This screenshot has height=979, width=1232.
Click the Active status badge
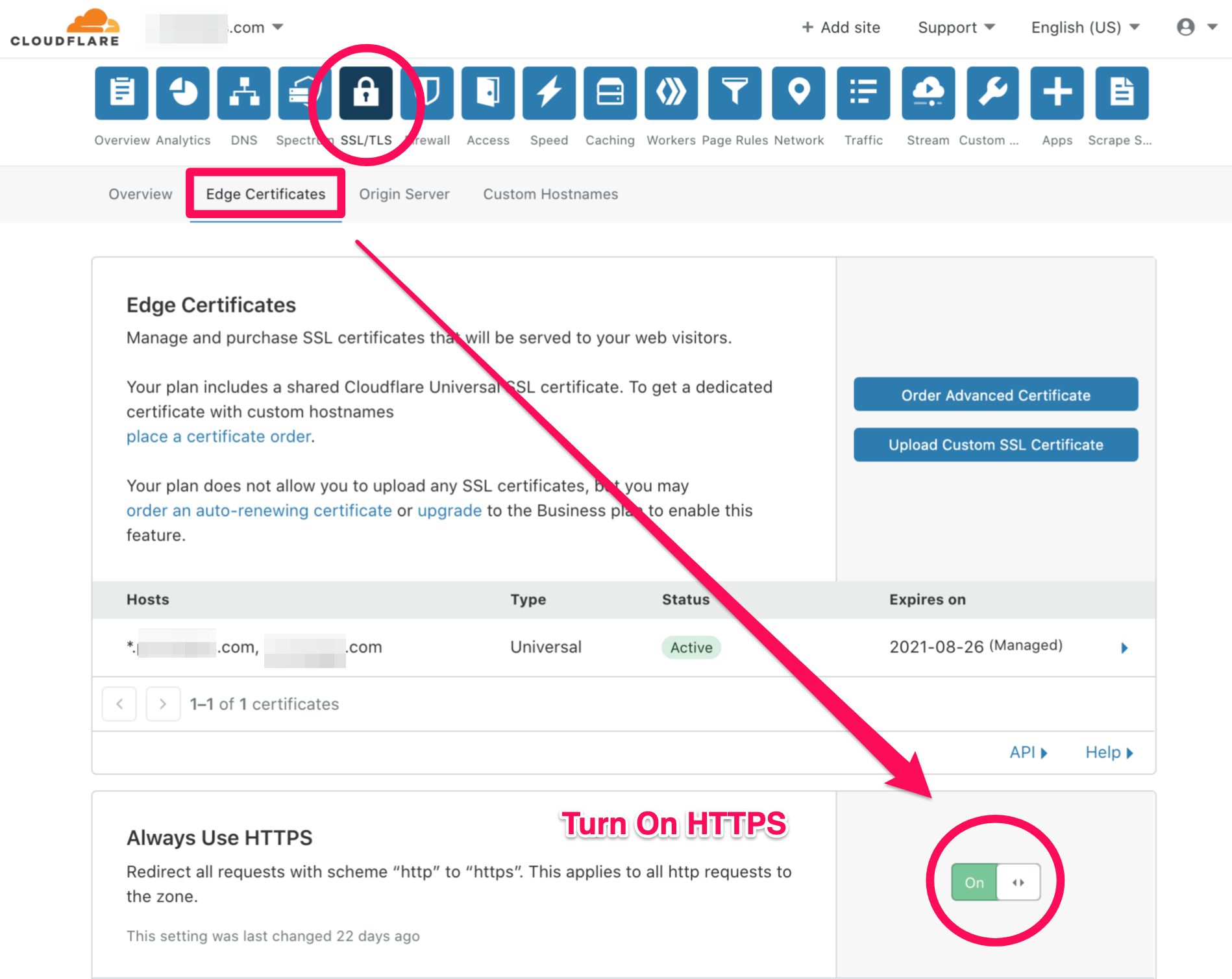[691, 647]
